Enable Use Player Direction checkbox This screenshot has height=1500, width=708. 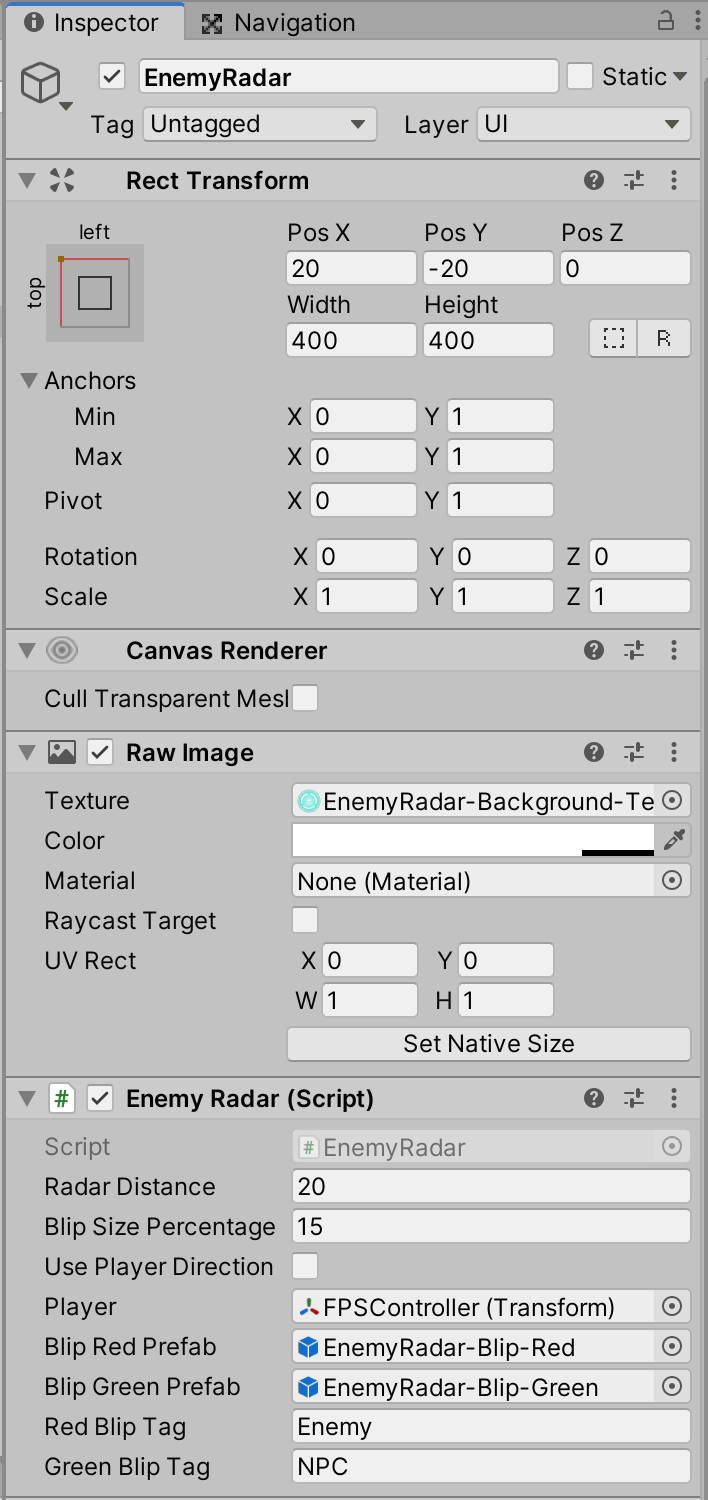[305, 1266]
